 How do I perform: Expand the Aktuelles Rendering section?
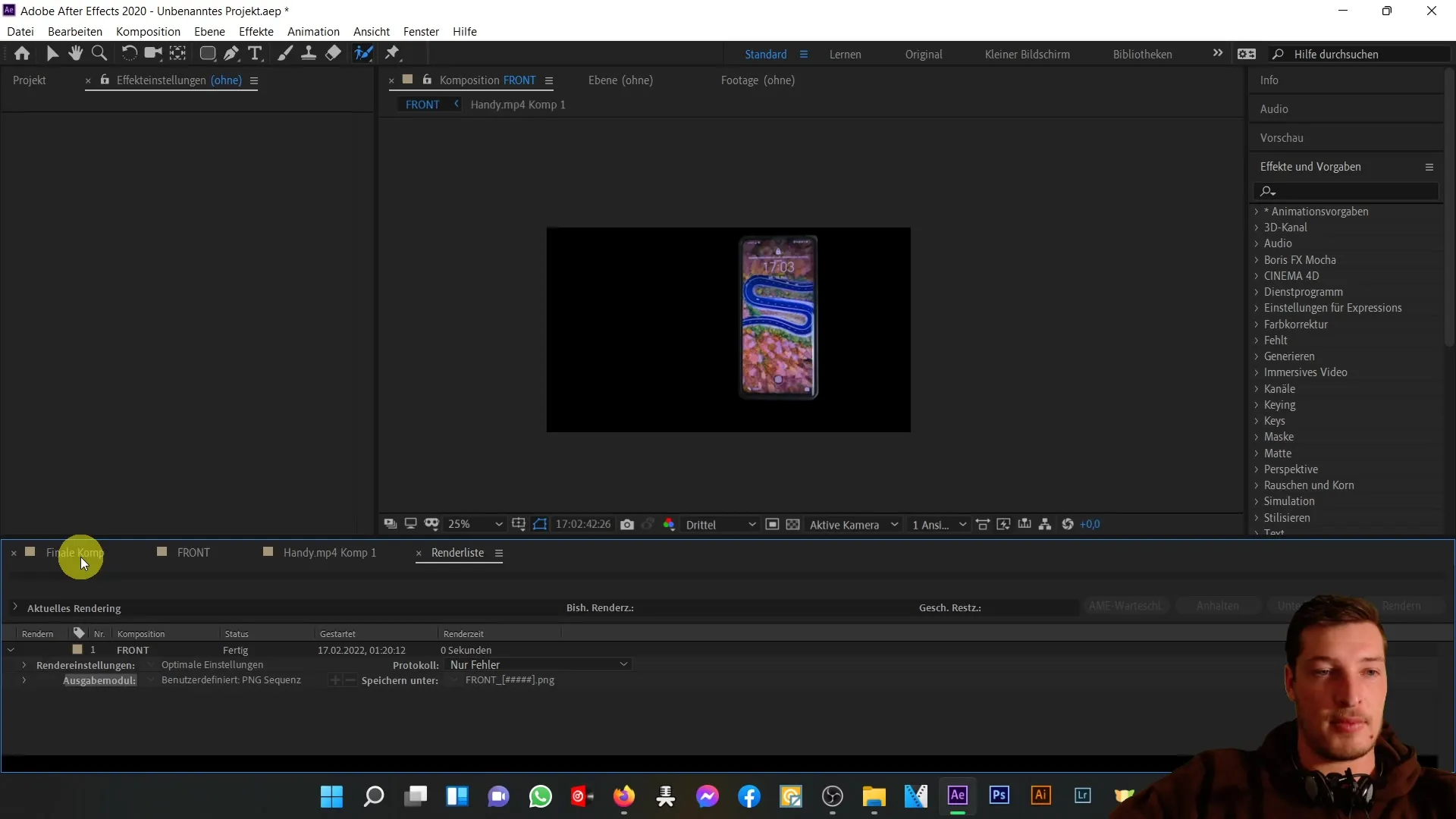point(15,607)
